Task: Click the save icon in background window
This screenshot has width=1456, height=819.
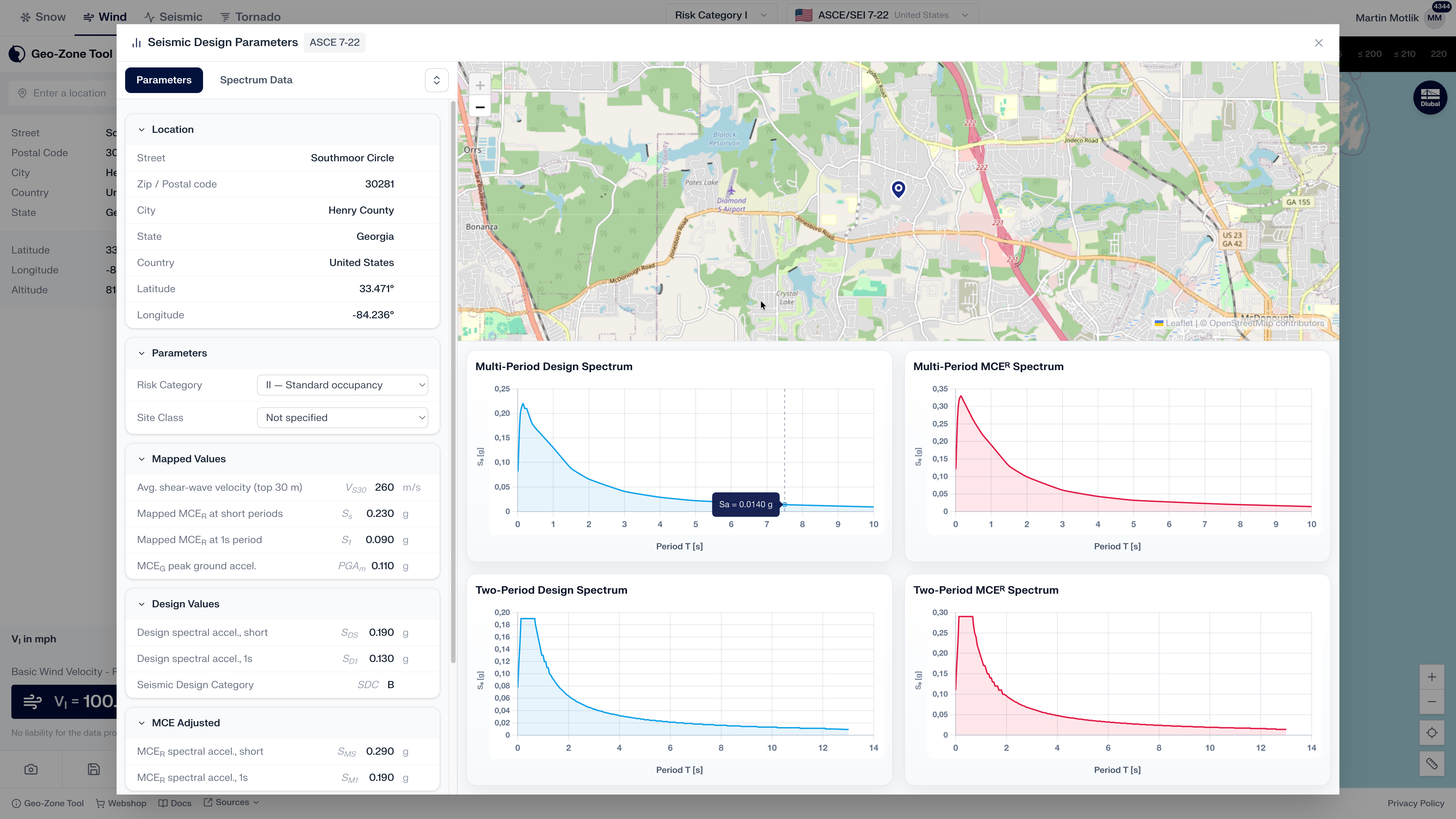Action: (x=94, y=769)
